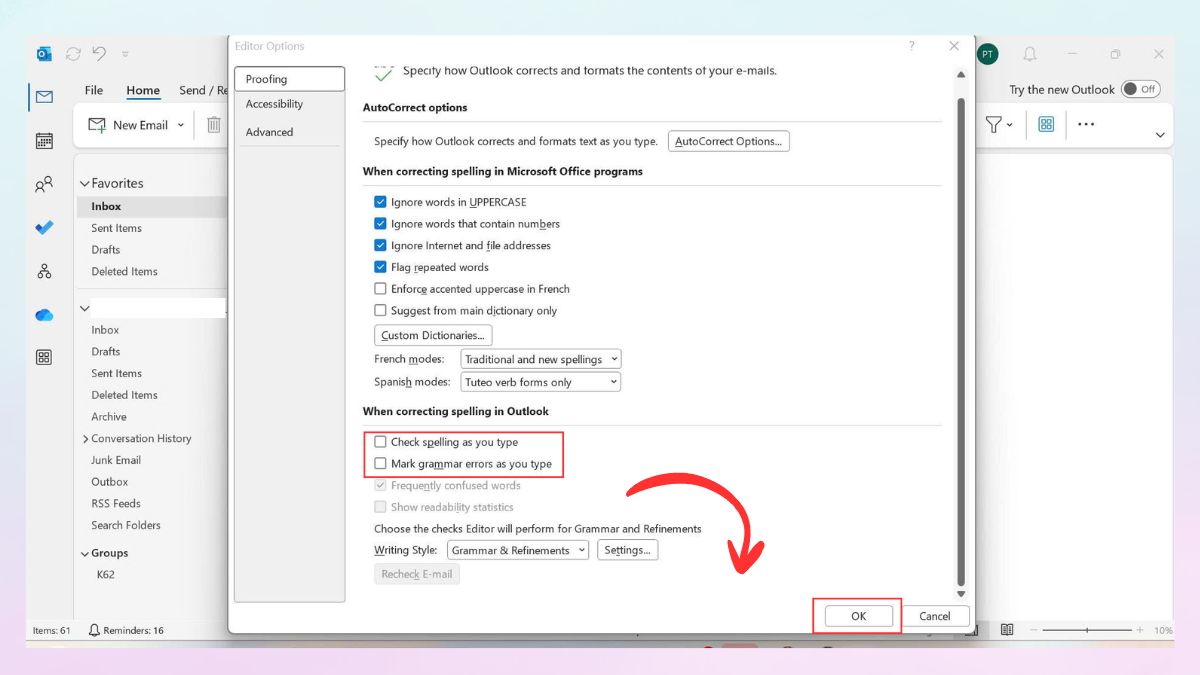Click the AutoCorrect Options button

coord(729,141)
